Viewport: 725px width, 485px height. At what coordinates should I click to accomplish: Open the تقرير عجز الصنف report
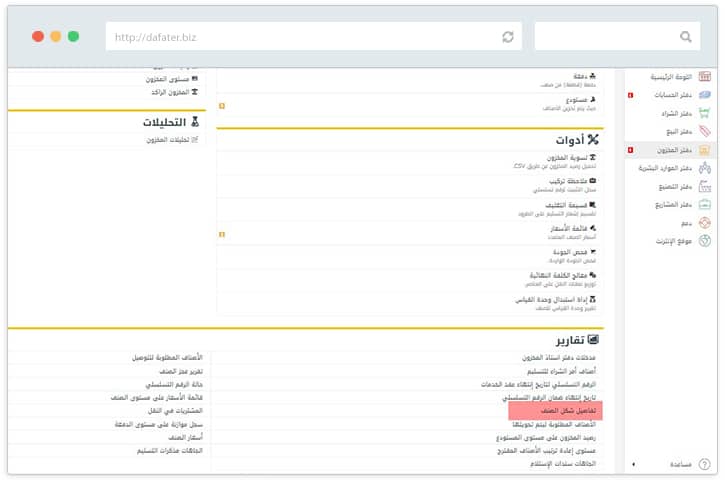pyautogui.click(x=181, y=371)
